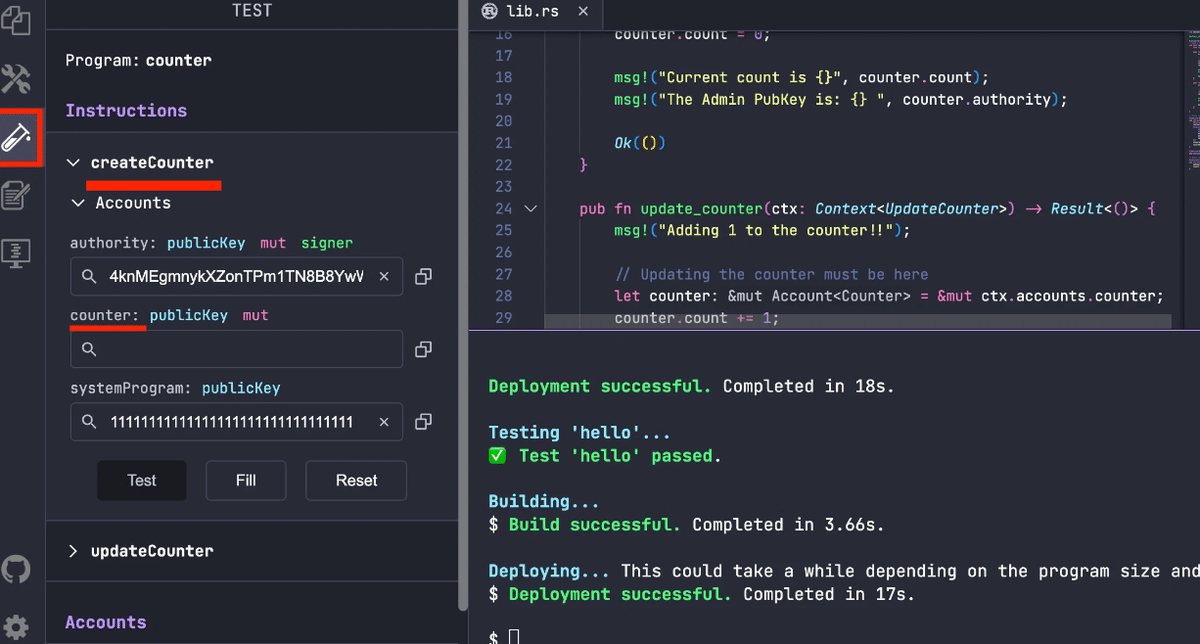Viewport: 1200px width, 644px height.
Task: Click the comment on line 27
Action: (x=771, y=274)
